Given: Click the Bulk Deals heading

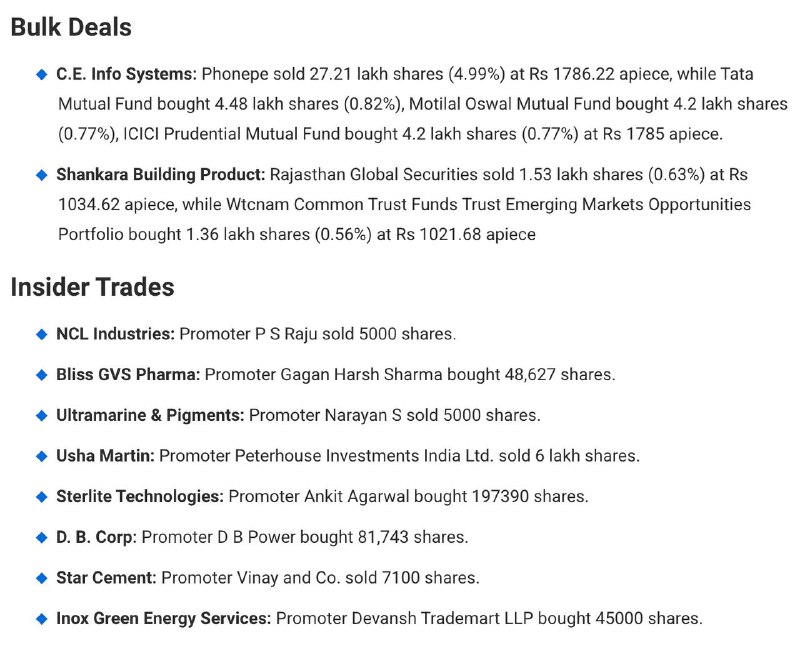Looking at the screenshot, I should pyautogui.click(x=71, y=27).
